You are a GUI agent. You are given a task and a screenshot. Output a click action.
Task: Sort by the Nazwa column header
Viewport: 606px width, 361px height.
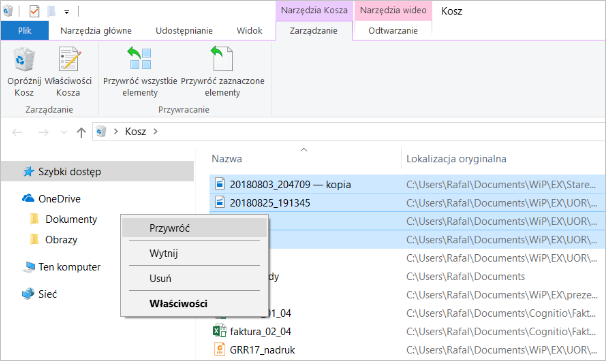click(226, 159)
